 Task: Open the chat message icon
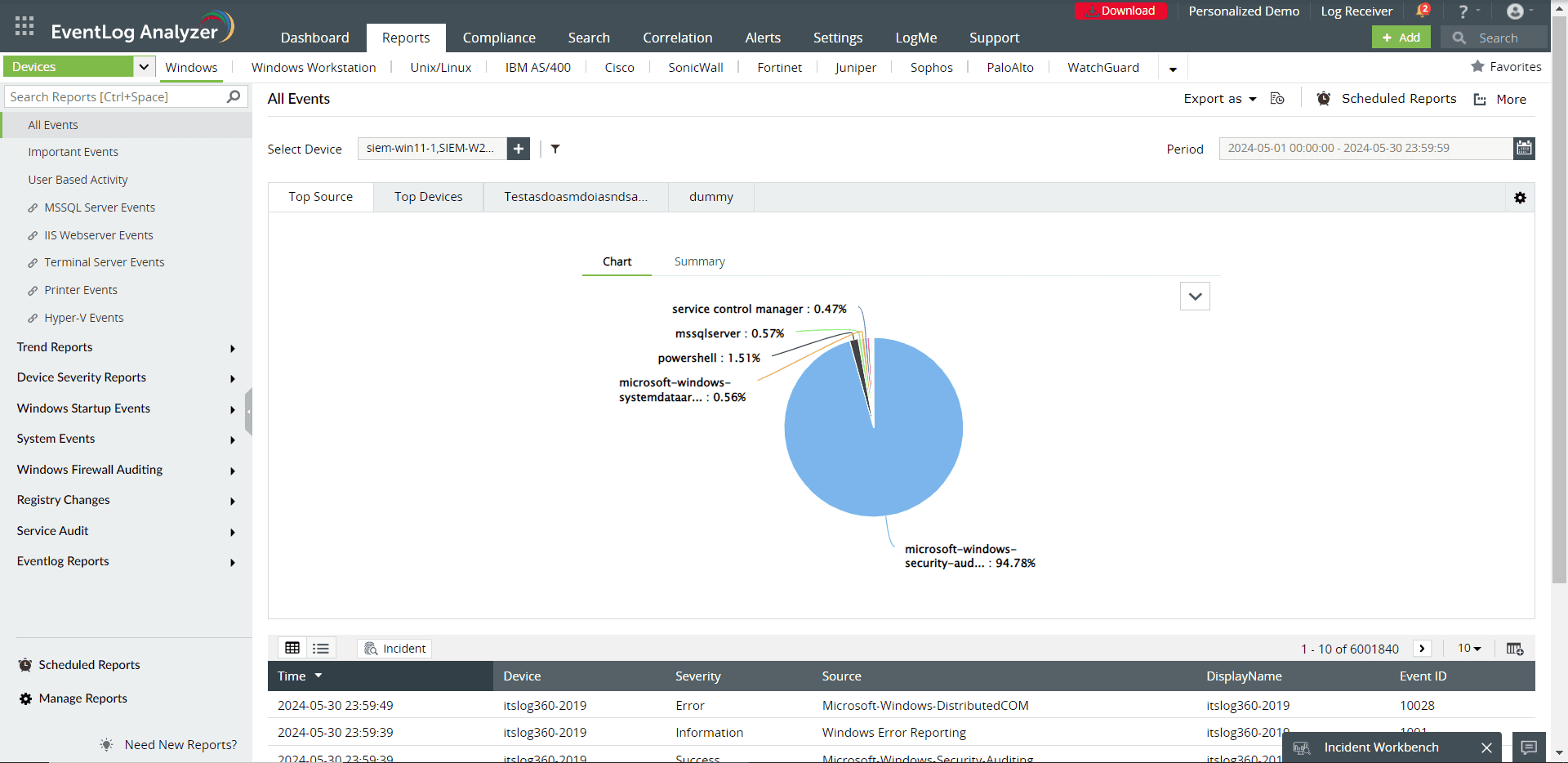point(1530,747)
